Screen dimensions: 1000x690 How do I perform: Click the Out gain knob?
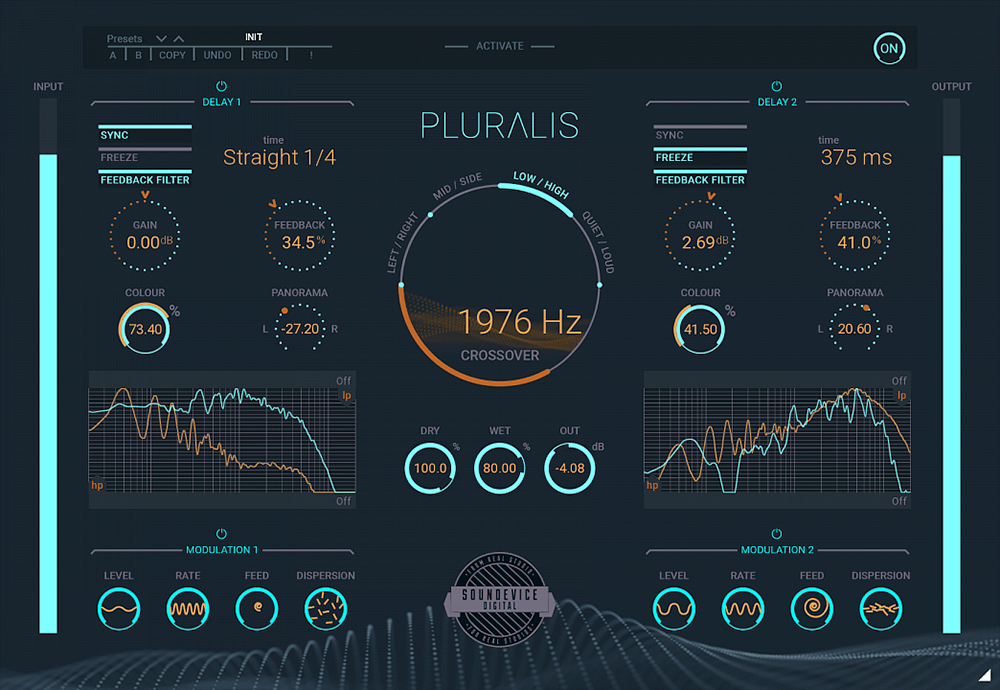pyautogui.click(x=570, y=468)
